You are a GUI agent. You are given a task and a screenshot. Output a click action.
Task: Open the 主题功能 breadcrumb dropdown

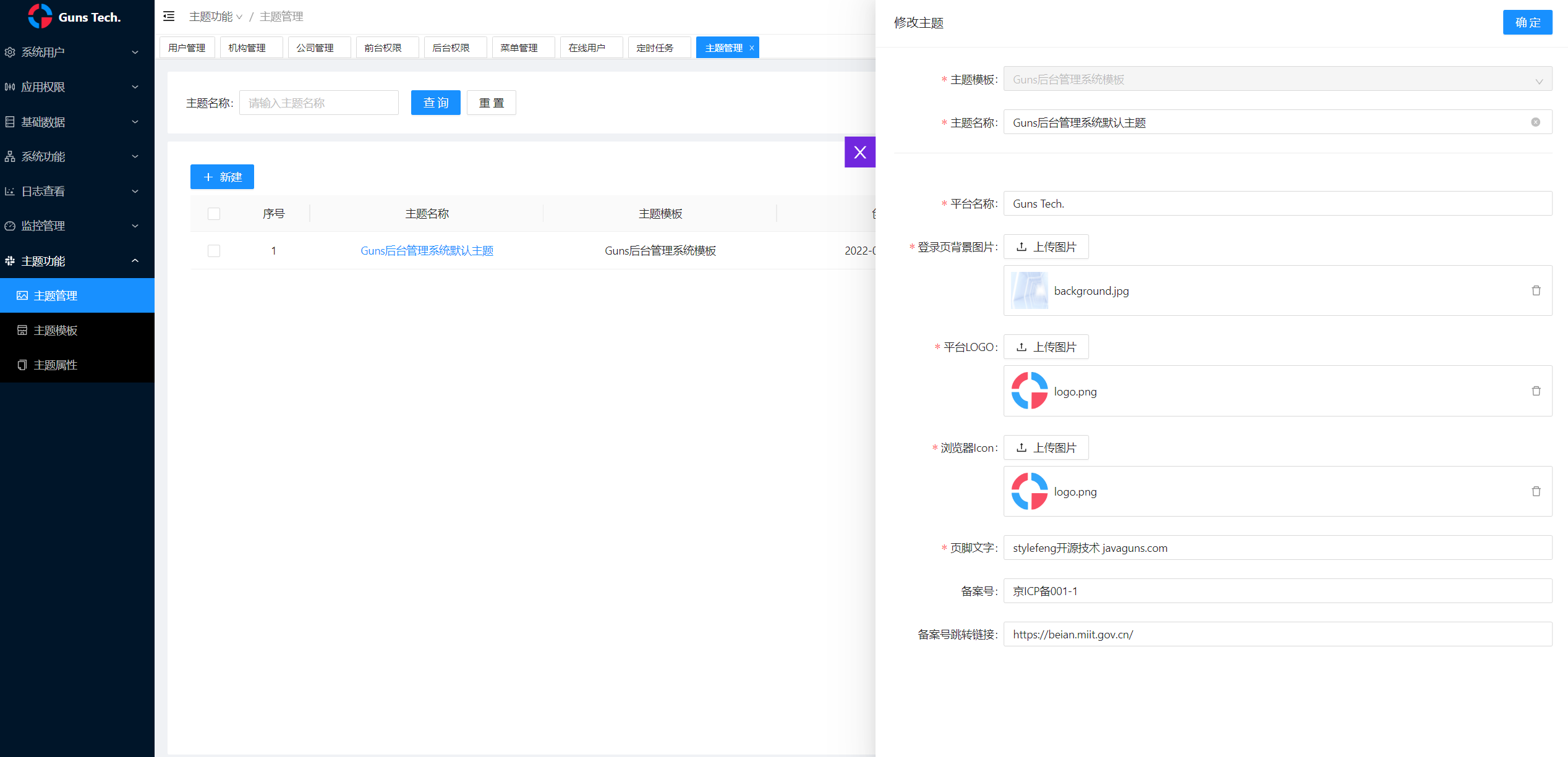[x=215, y=17]
